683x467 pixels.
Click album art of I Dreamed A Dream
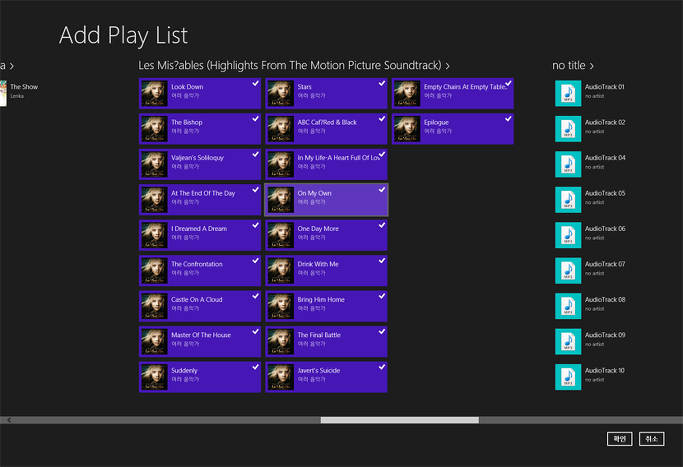click(x=154, y=235)
